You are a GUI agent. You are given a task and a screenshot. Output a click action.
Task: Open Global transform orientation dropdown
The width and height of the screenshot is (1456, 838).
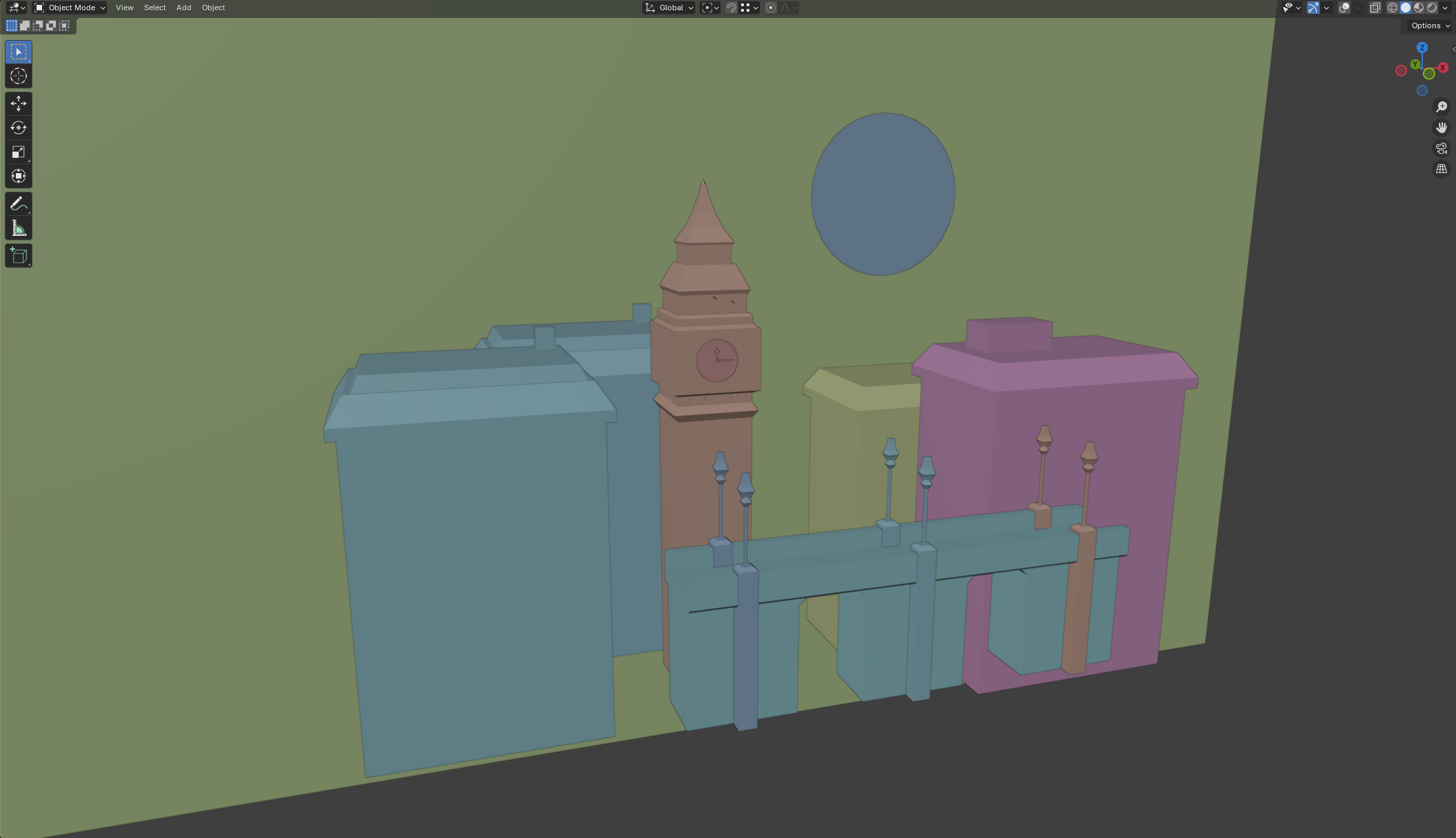point(669,8)
